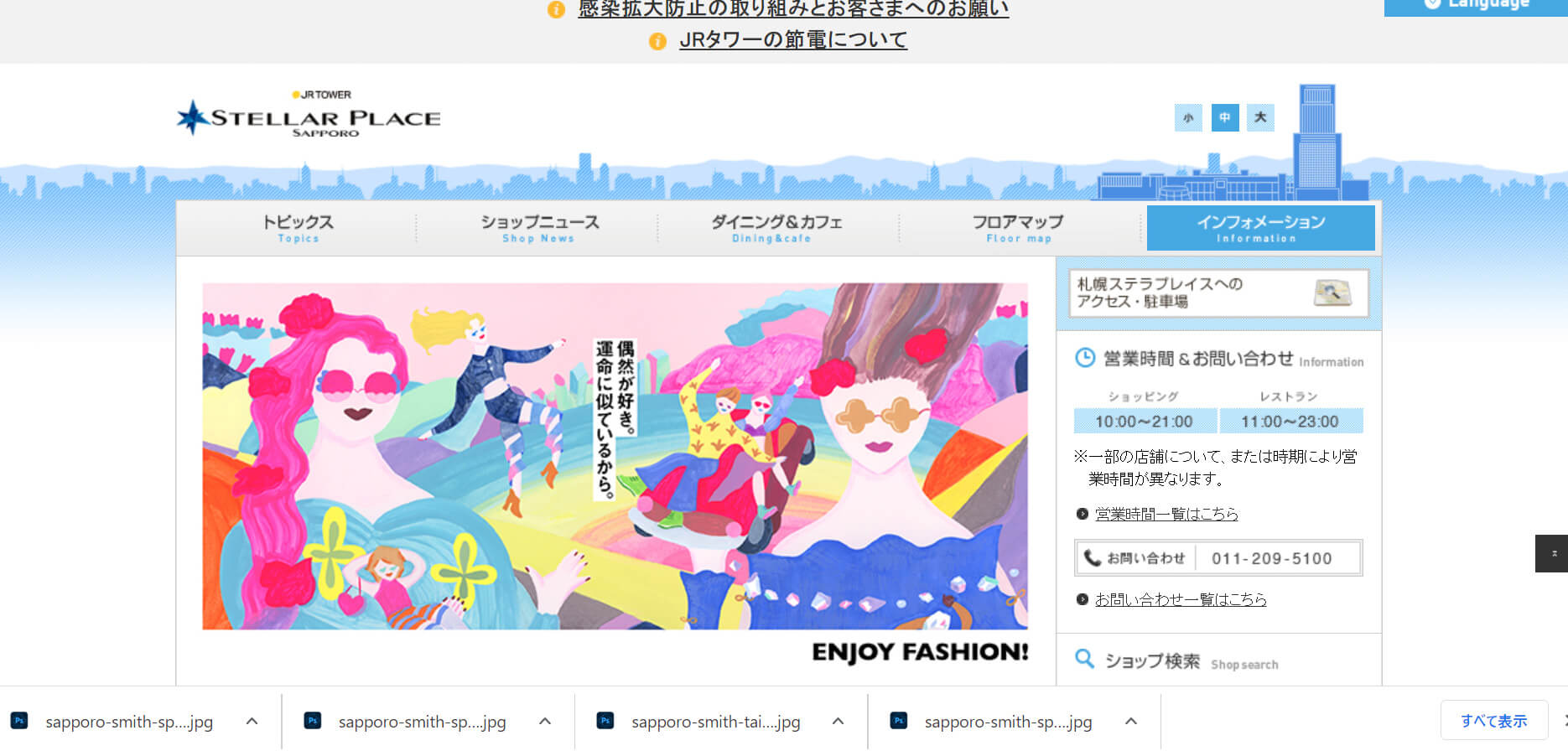Switch font size to 大
Image resolution: width=1568 pixels, height=756 pixels.
coord(1259,118)
